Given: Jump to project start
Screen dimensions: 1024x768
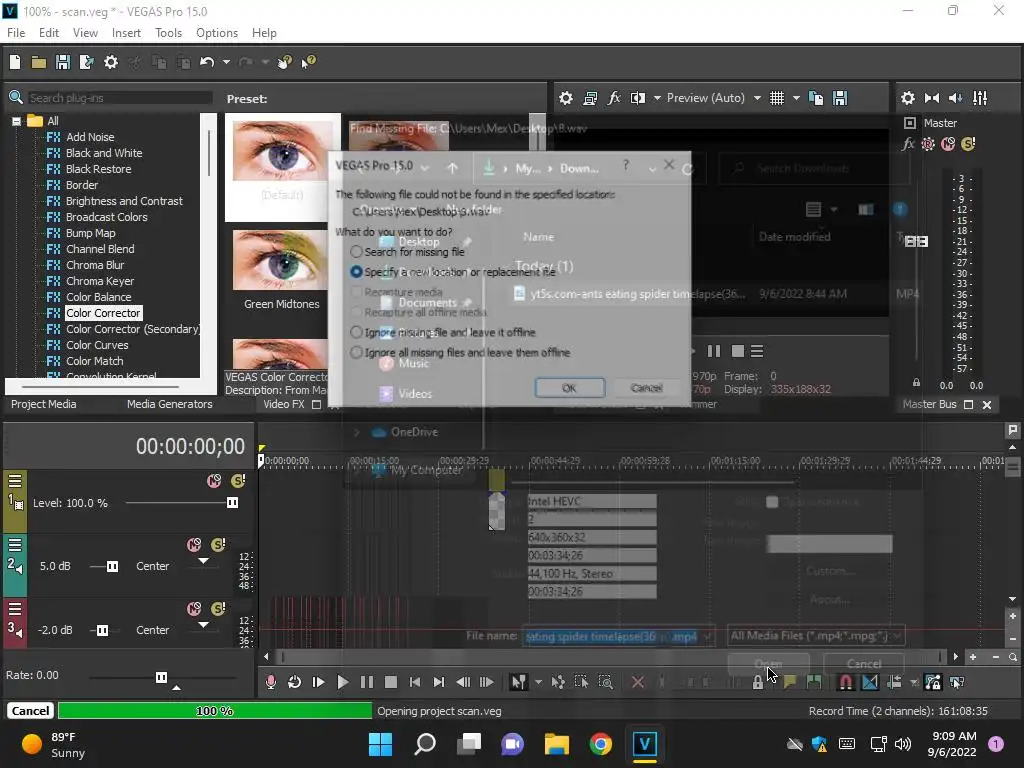Looking at the screenshot, I should click(415, 682).
